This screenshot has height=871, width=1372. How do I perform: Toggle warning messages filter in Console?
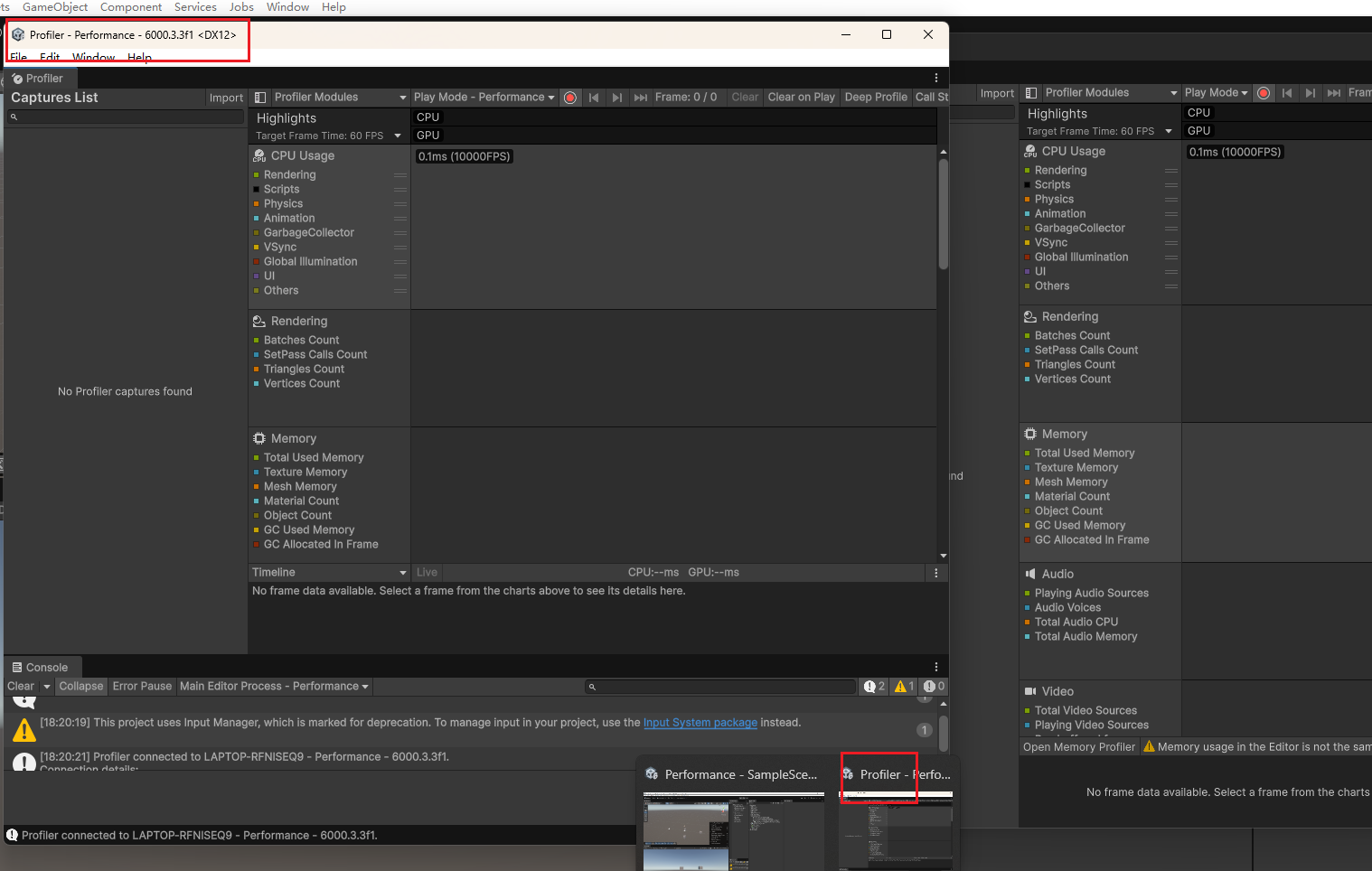click(x=905, y=687)
